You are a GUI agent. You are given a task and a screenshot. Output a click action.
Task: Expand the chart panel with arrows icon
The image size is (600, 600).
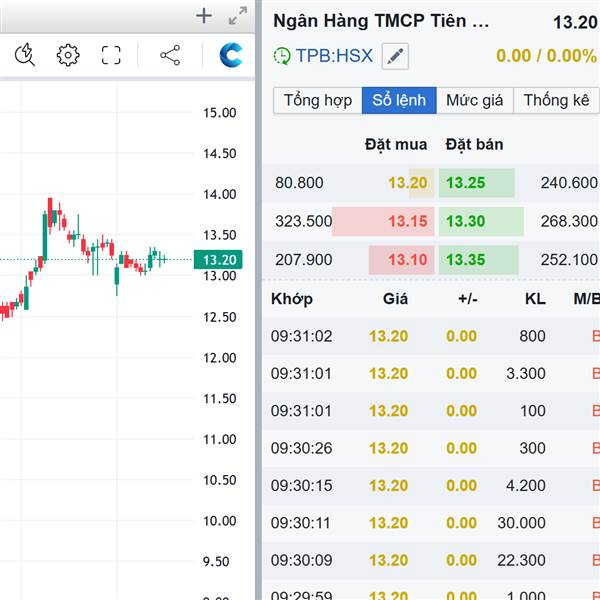click(x=238, y=16)
